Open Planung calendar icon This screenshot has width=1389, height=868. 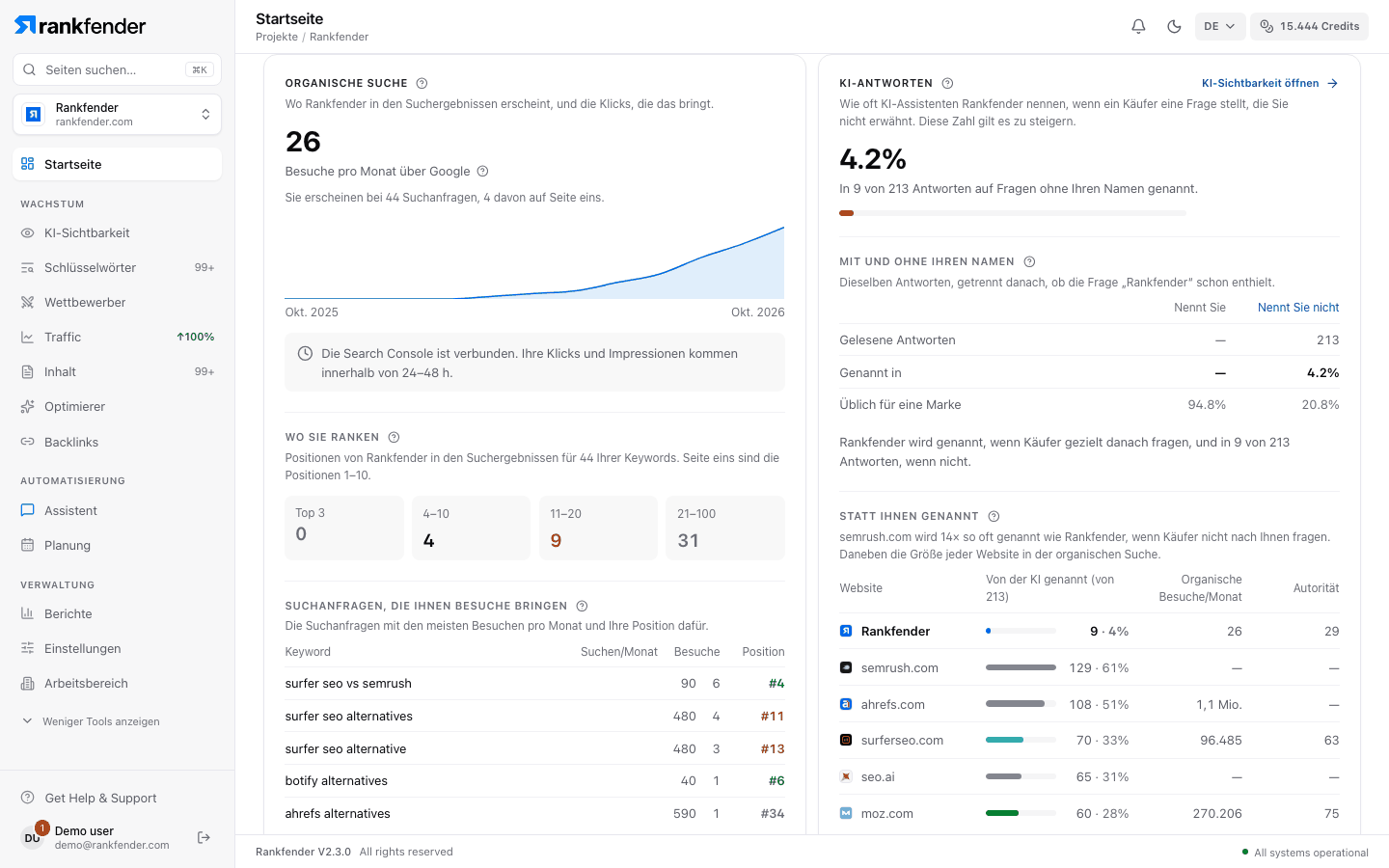(x=28, y=546)
